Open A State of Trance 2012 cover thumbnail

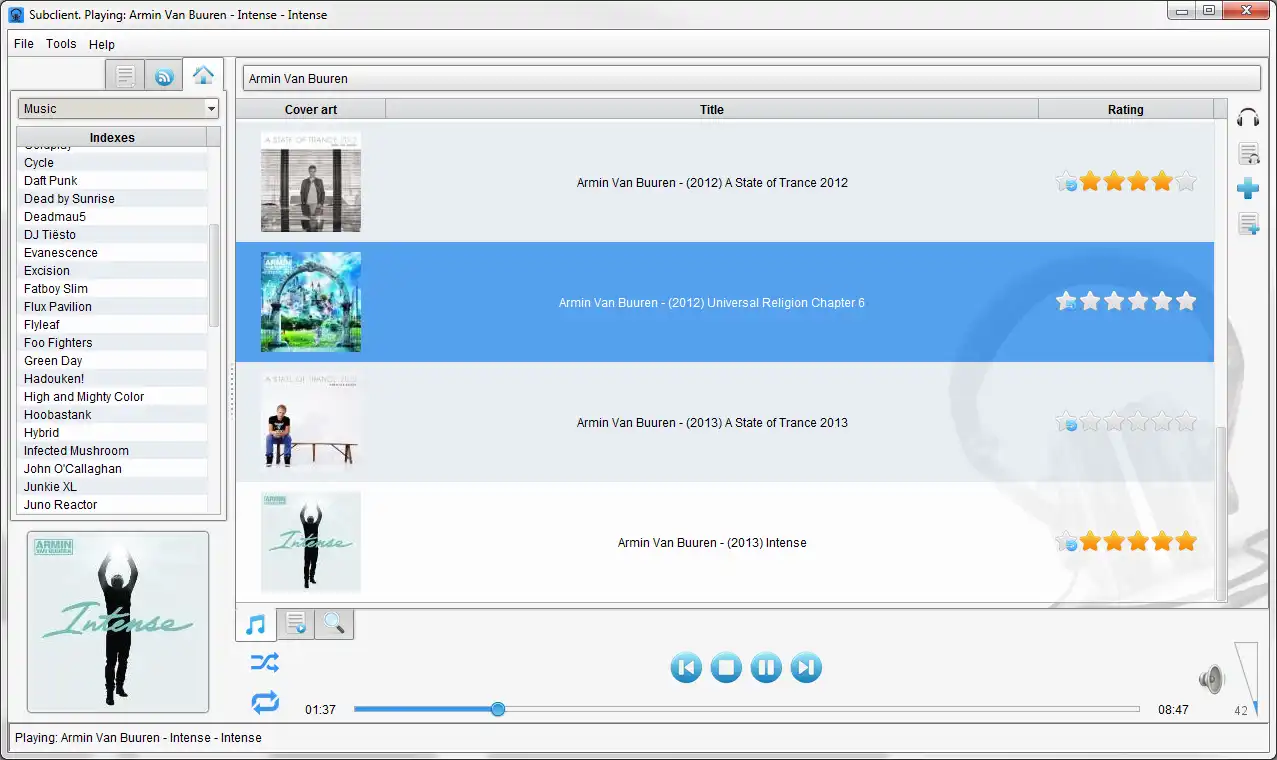pos(311,182)
